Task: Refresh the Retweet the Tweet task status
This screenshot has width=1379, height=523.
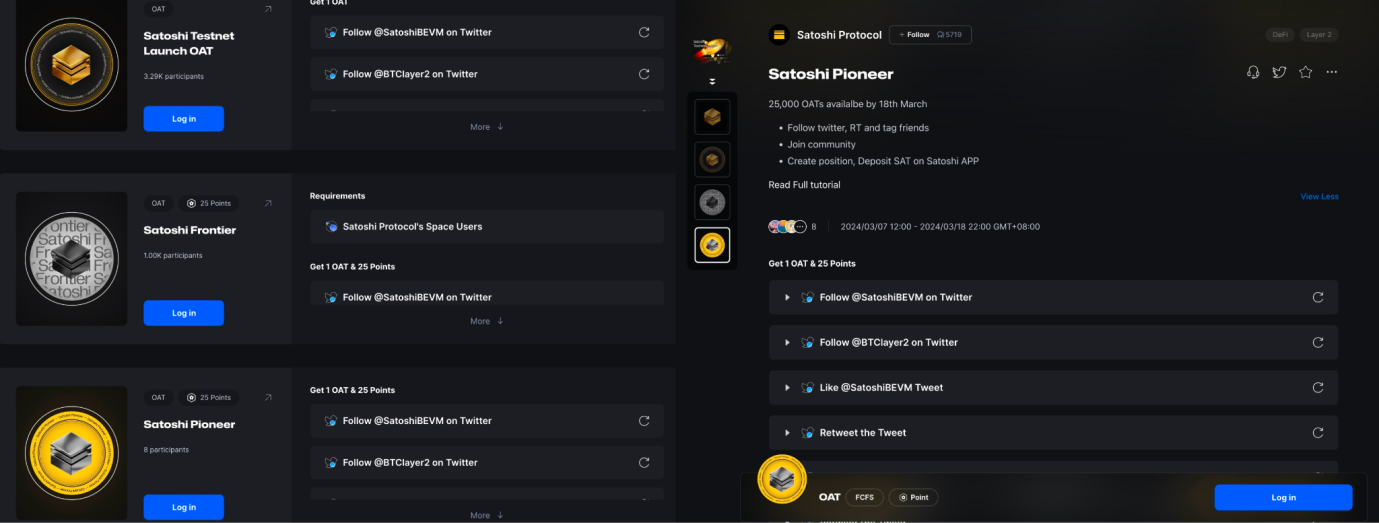Action: point(1317,433)
